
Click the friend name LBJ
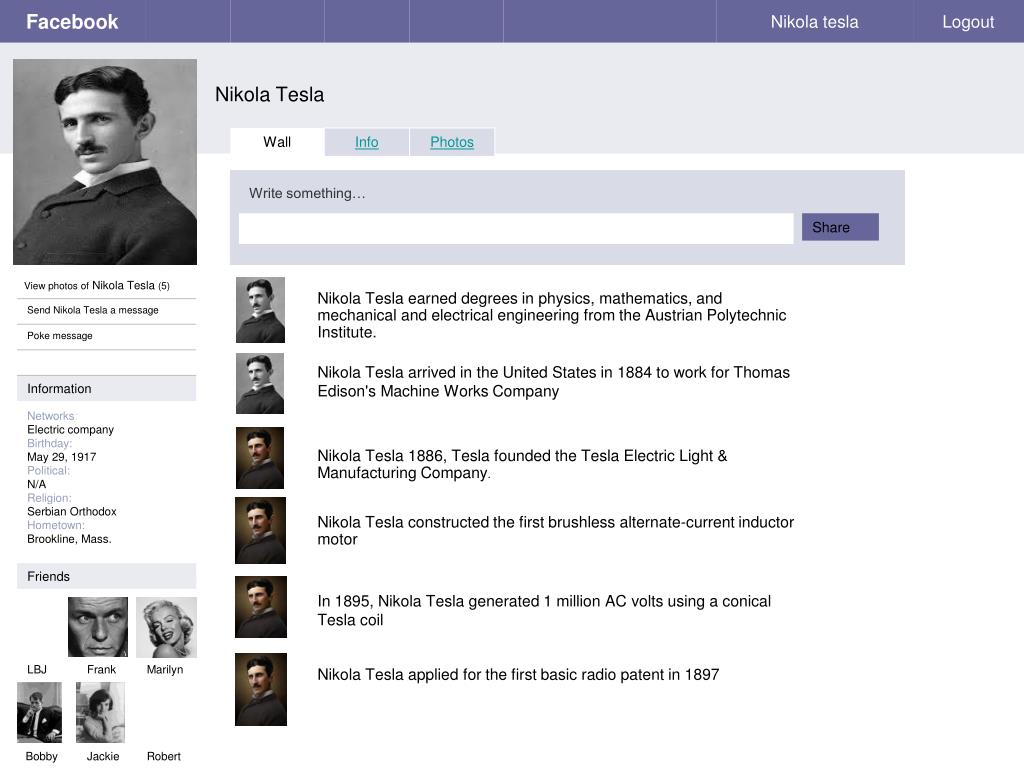pyautogui.click(x=37, y=669)
